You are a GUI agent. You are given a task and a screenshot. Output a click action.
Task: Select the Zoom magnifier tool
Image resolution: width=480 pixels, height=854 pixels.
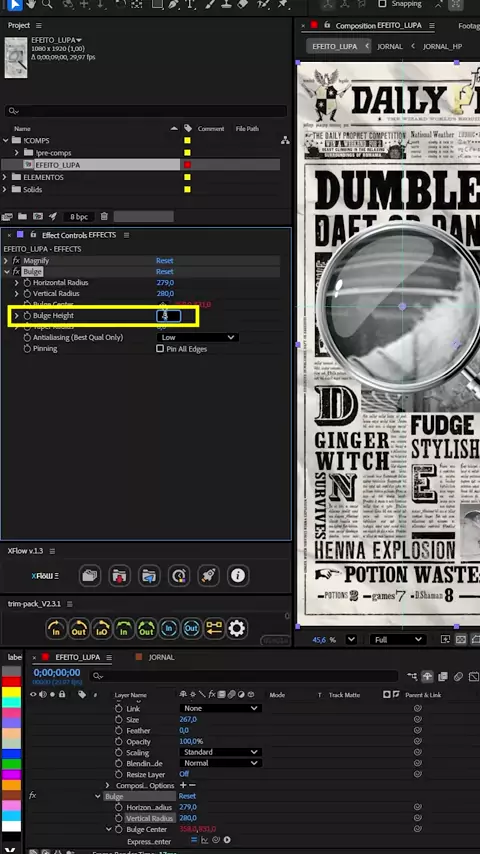point(47,4)
